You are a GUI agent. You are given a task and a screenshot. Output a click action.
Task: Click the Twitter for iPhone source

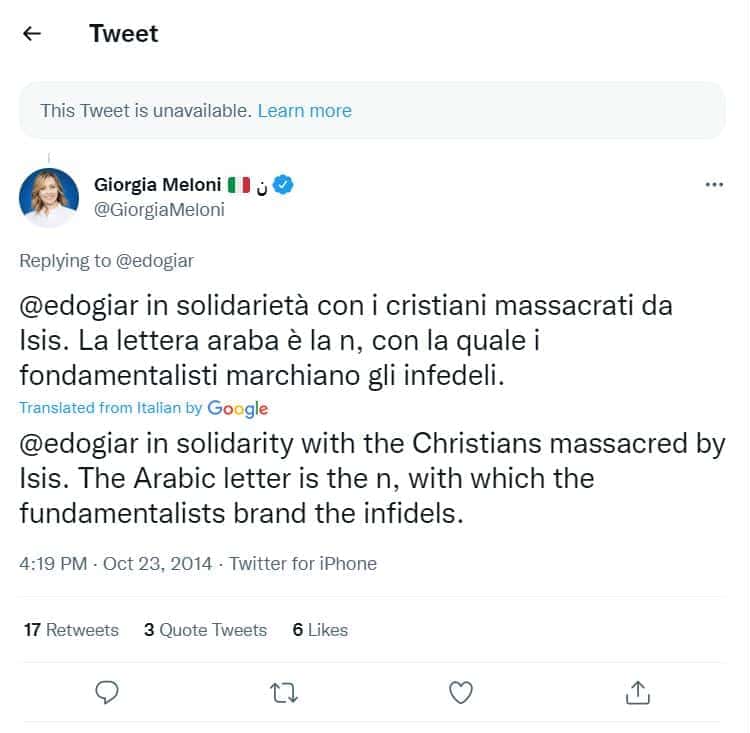tap(302, 564)
